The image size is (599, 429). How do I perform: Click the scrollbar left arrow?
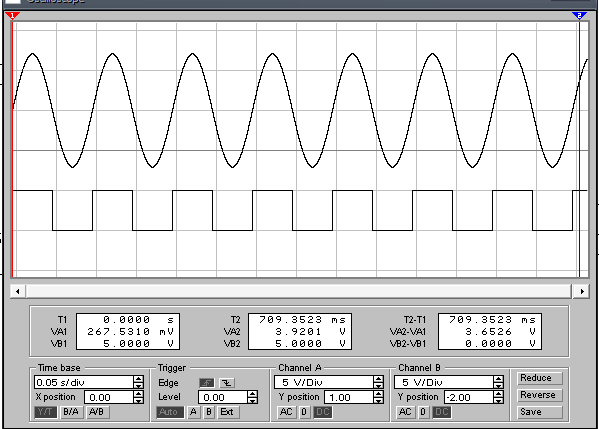[18, 291]
